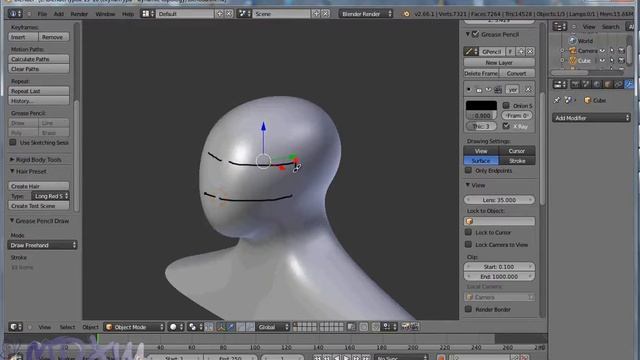The height and width of the screenshot is (360, 640).
Task: Toggle Cube renderability camera icon in outliner
Action: coord(621,61)
